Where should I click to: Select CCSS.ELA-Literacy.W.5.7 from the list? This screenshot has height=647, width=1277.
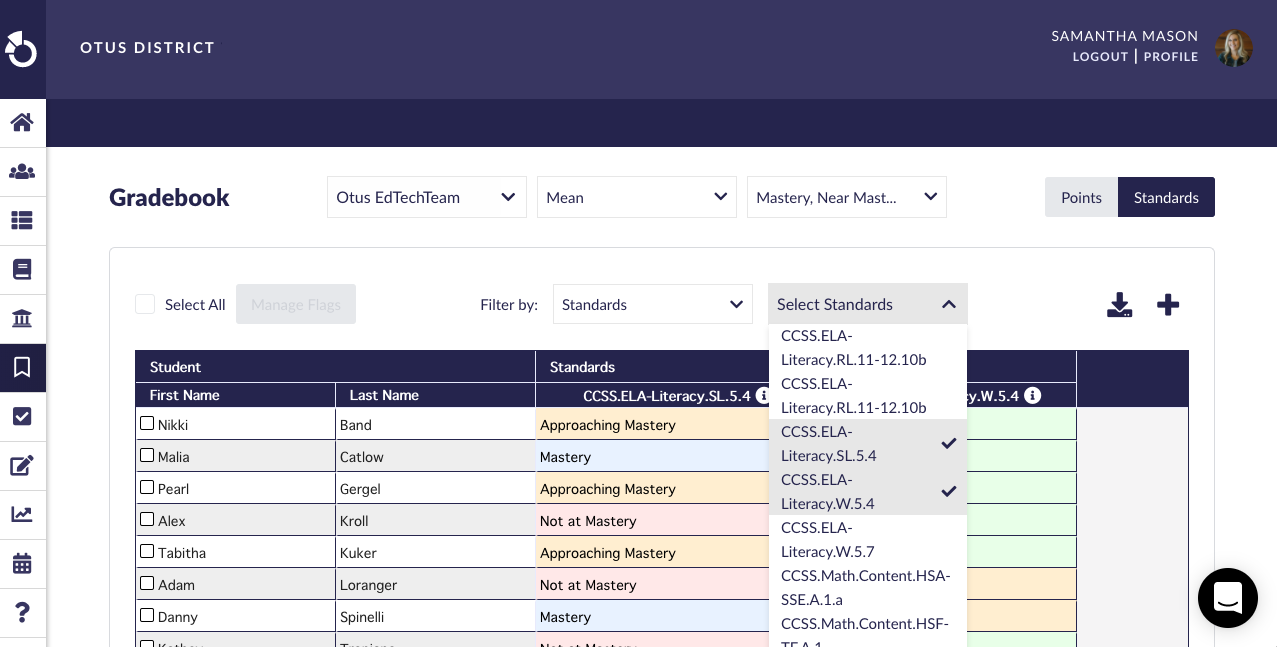[x=868, y=540]
